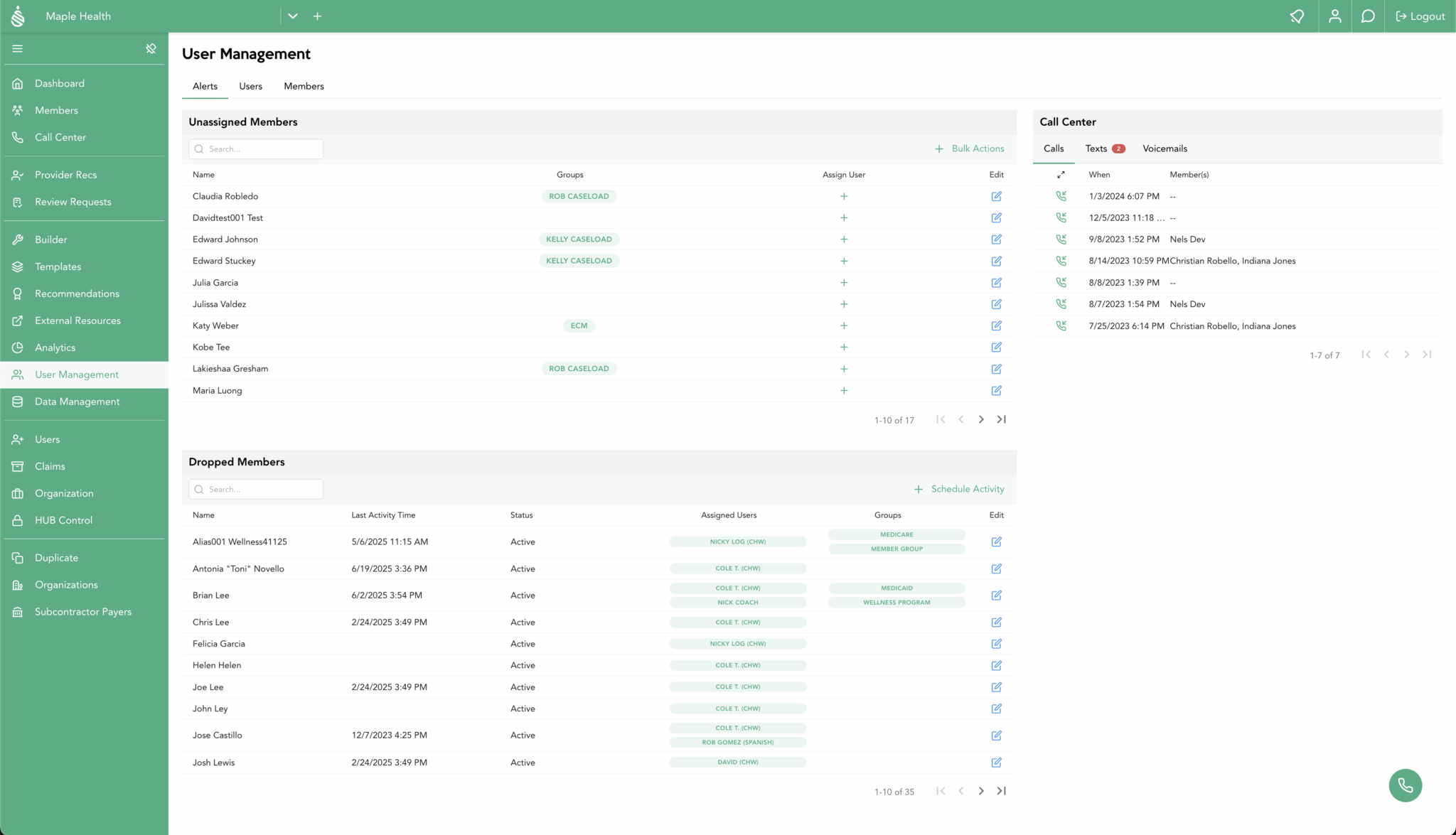Click the call icon for 9/8/2023 call

(x=1061, y=239)
